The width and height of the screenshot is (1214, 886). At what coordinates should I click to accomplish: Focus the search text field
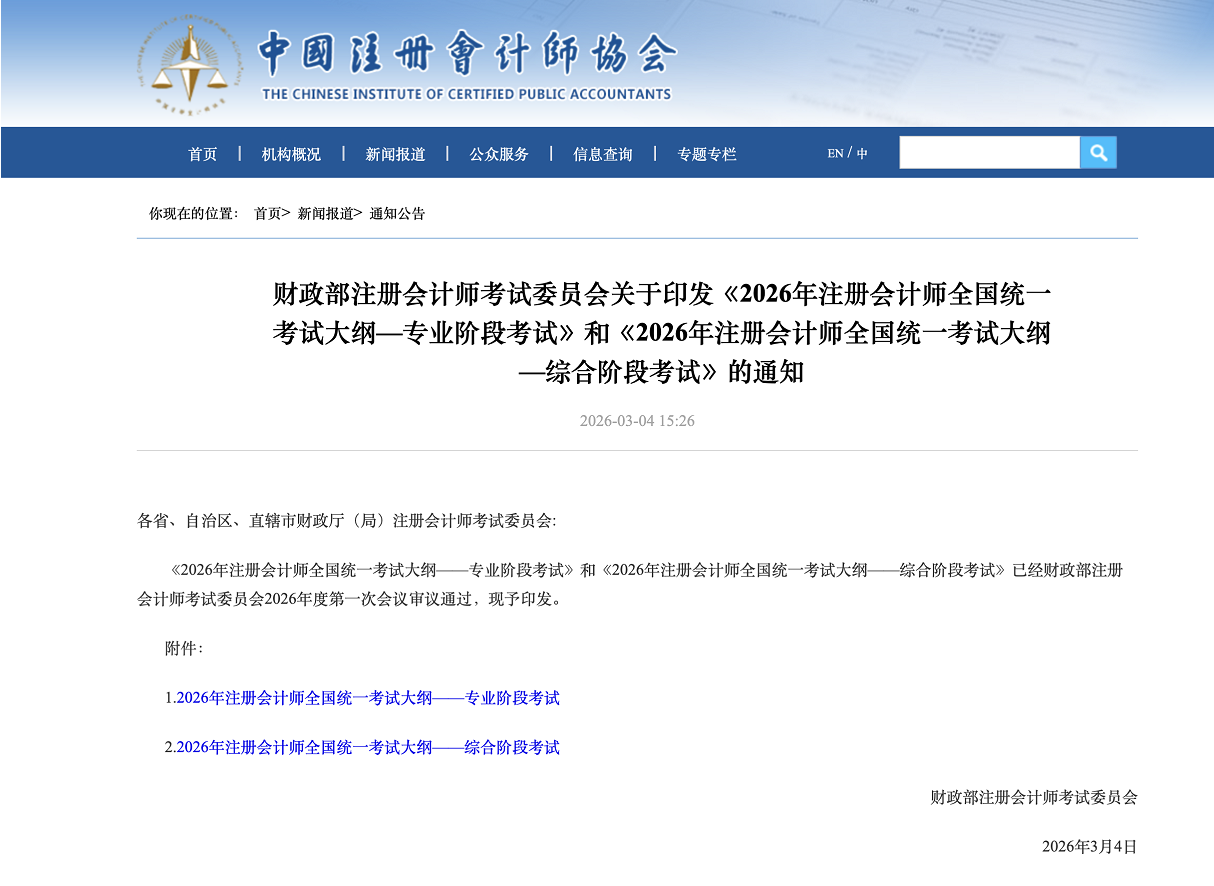[988, 153]
